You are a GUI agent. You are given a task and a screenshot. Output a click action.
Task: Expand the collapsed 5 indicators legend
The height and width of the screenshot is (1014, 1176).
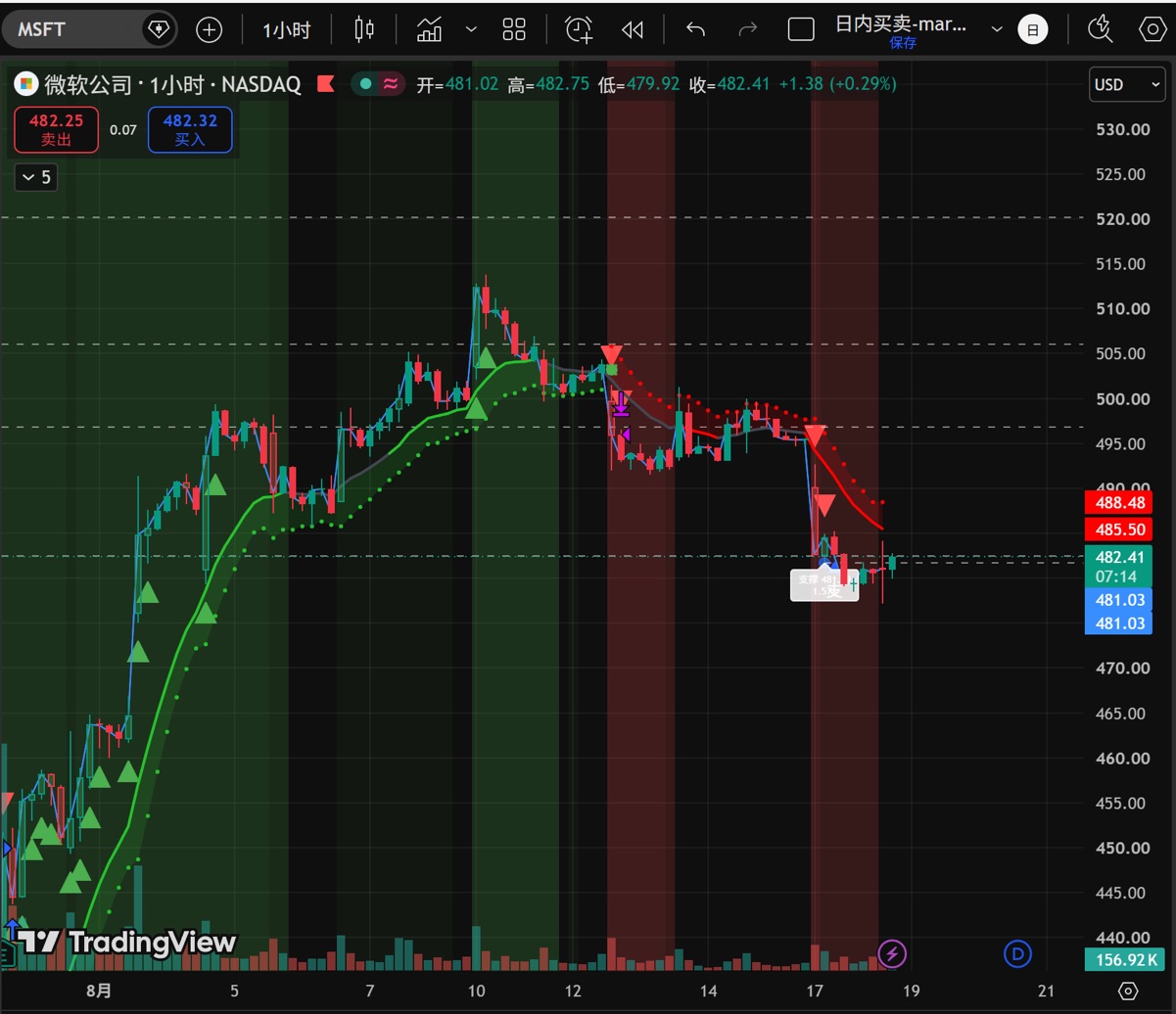tap(36, 177)
